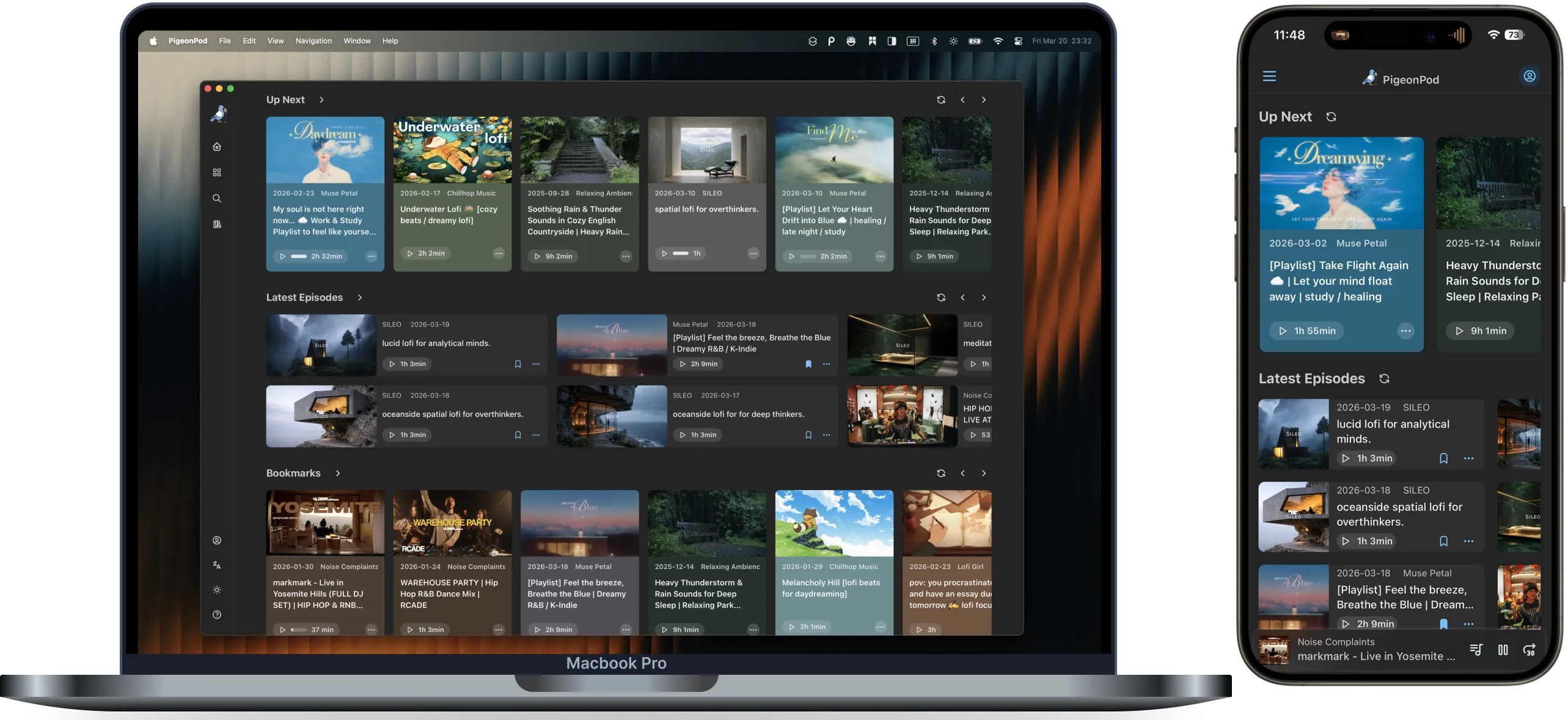The width and height of the screenshot is (1568, 720).
Task: Expand the Up Next section via its chevron
Action: (x=321, y=100)
